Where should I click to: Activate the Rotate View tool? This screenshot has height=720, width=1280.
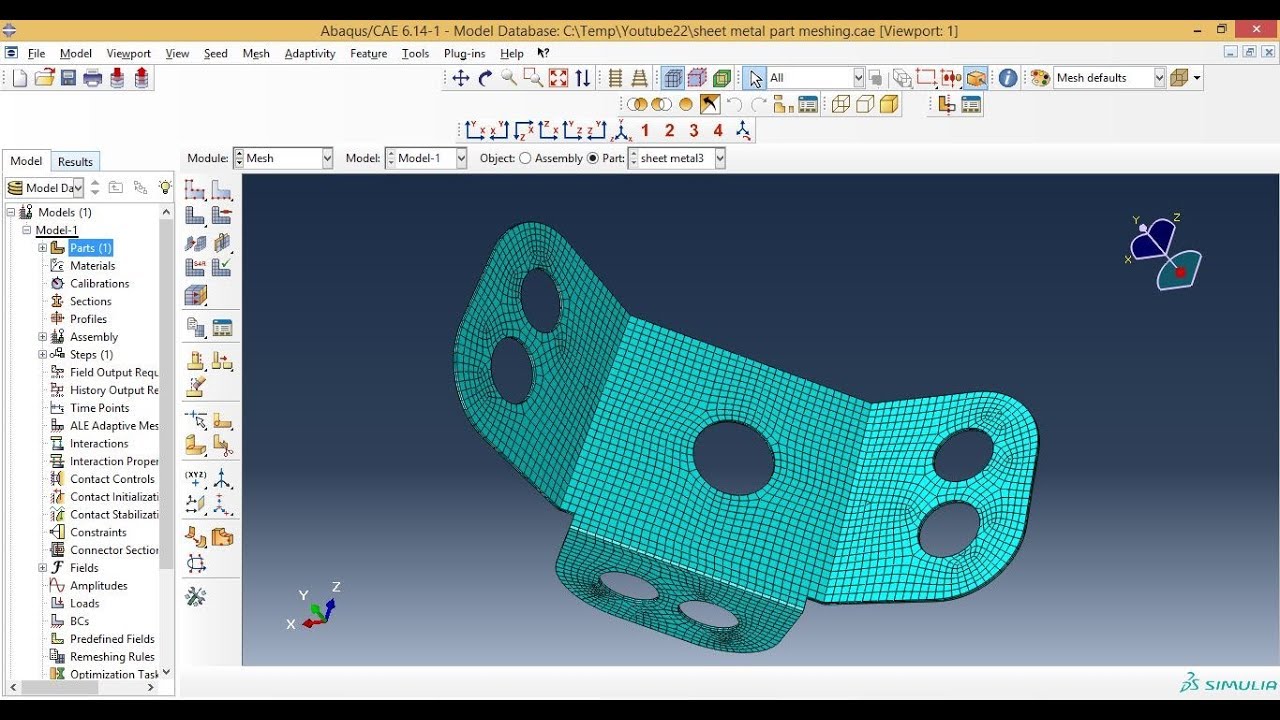pyautogui.click(x=485, y=78)
